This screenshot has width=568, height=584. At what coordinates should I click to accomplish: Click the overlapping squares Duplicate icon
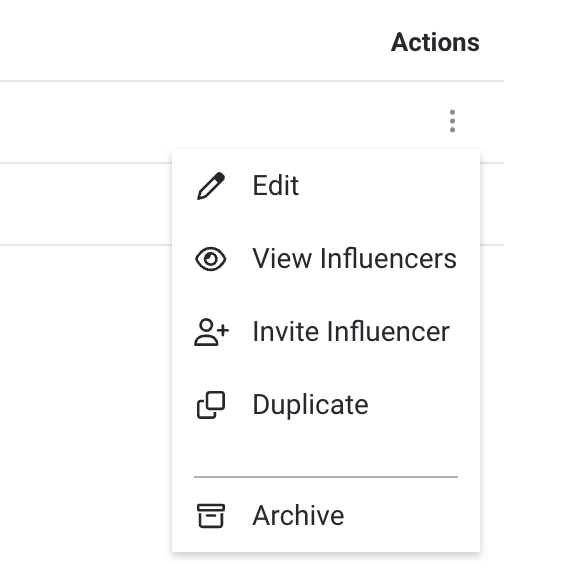click(211, 405)
